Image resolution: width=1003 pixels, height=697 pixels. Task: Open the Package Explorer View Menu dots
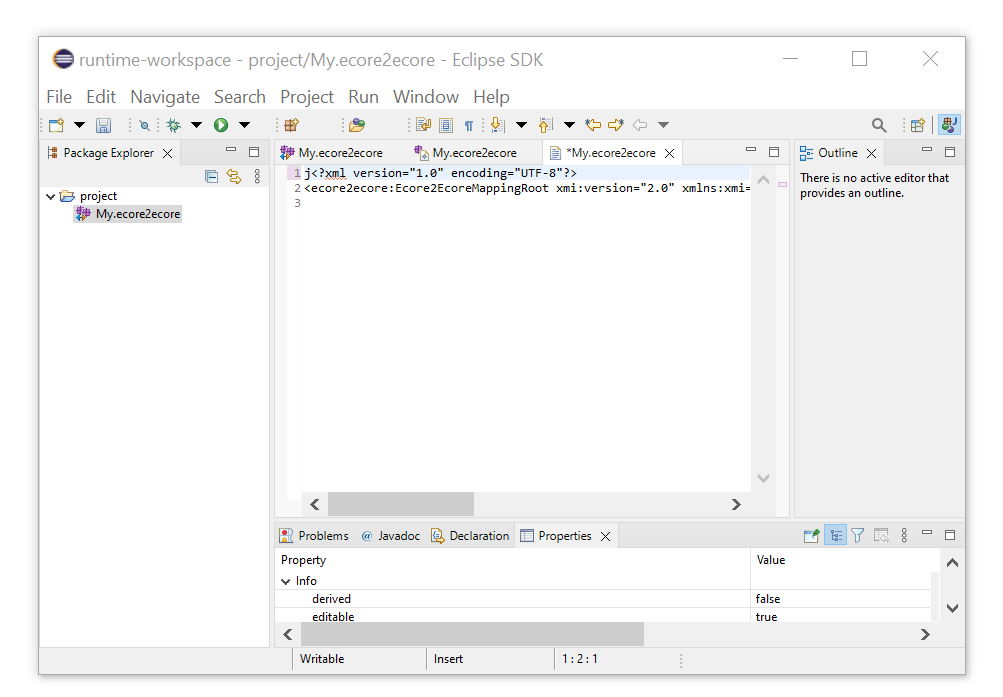pos(257,176)
